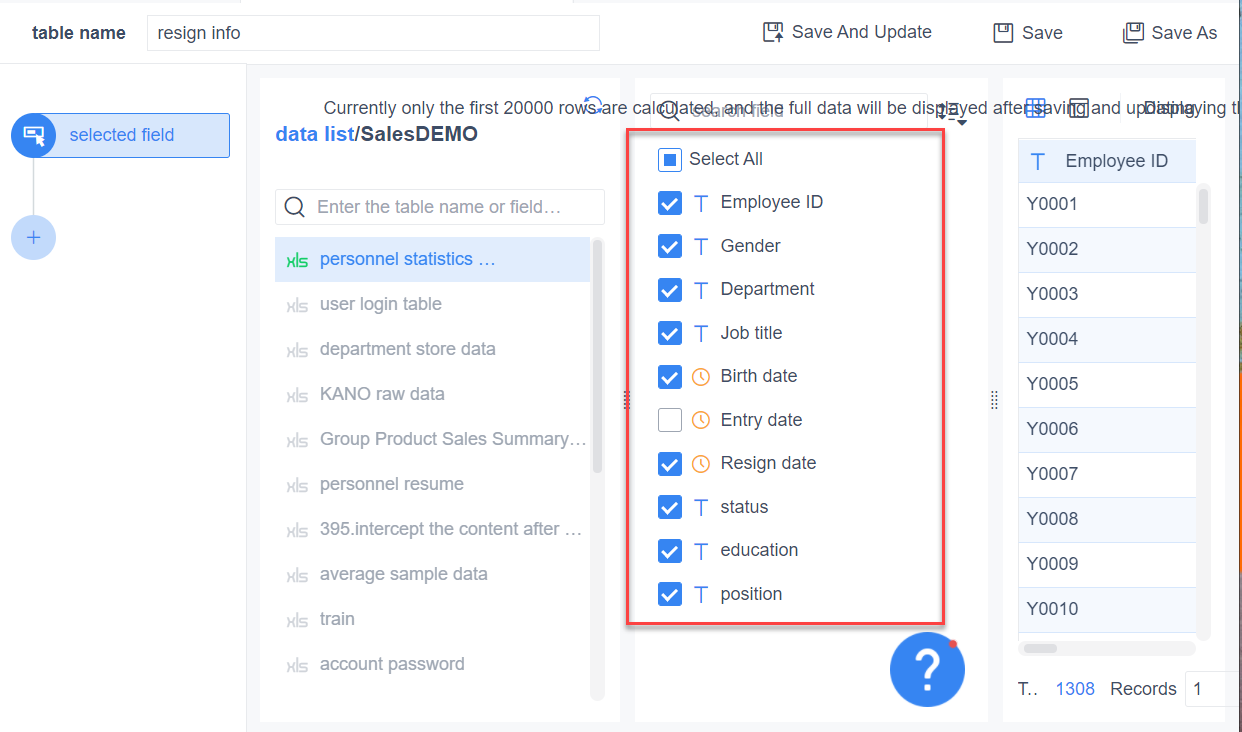This screenshot has height=732, width=1242.
Task: Click the Save And Update icon
Action: pos(774,33)
